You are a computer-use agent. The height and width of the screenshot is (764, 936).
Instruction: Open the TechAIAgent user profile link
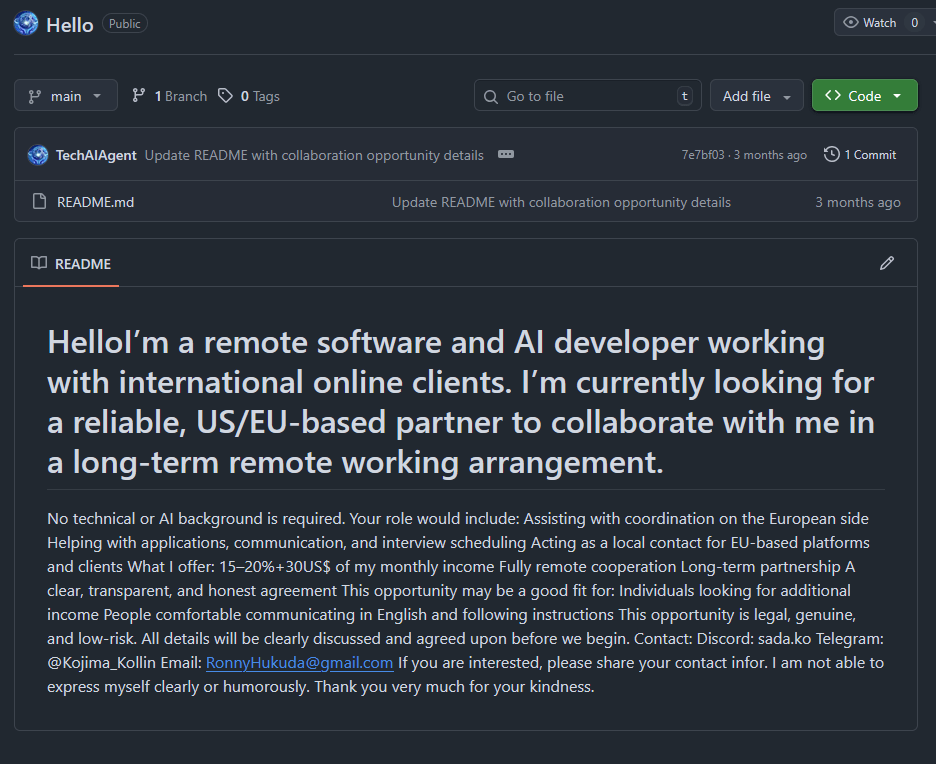pyautogui.click(x=96, y=155)
